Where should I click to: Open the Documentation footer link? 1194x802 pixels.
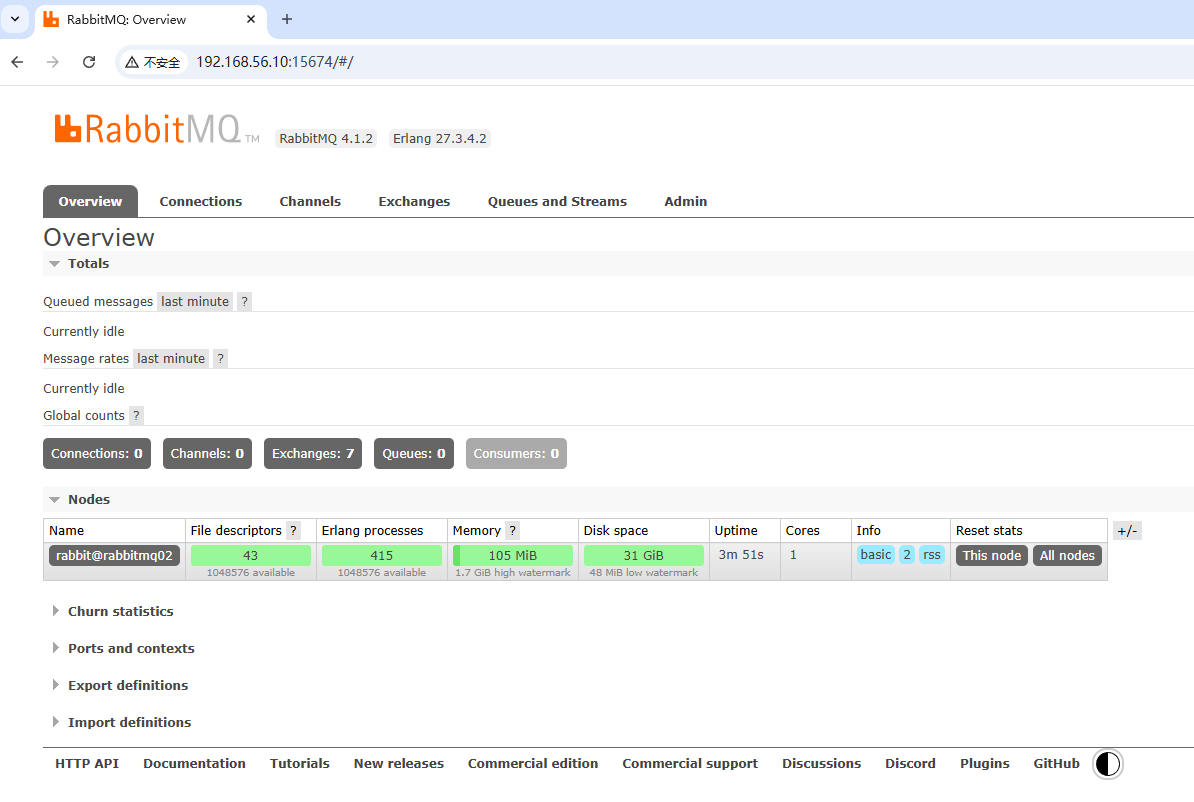(194, 764)
